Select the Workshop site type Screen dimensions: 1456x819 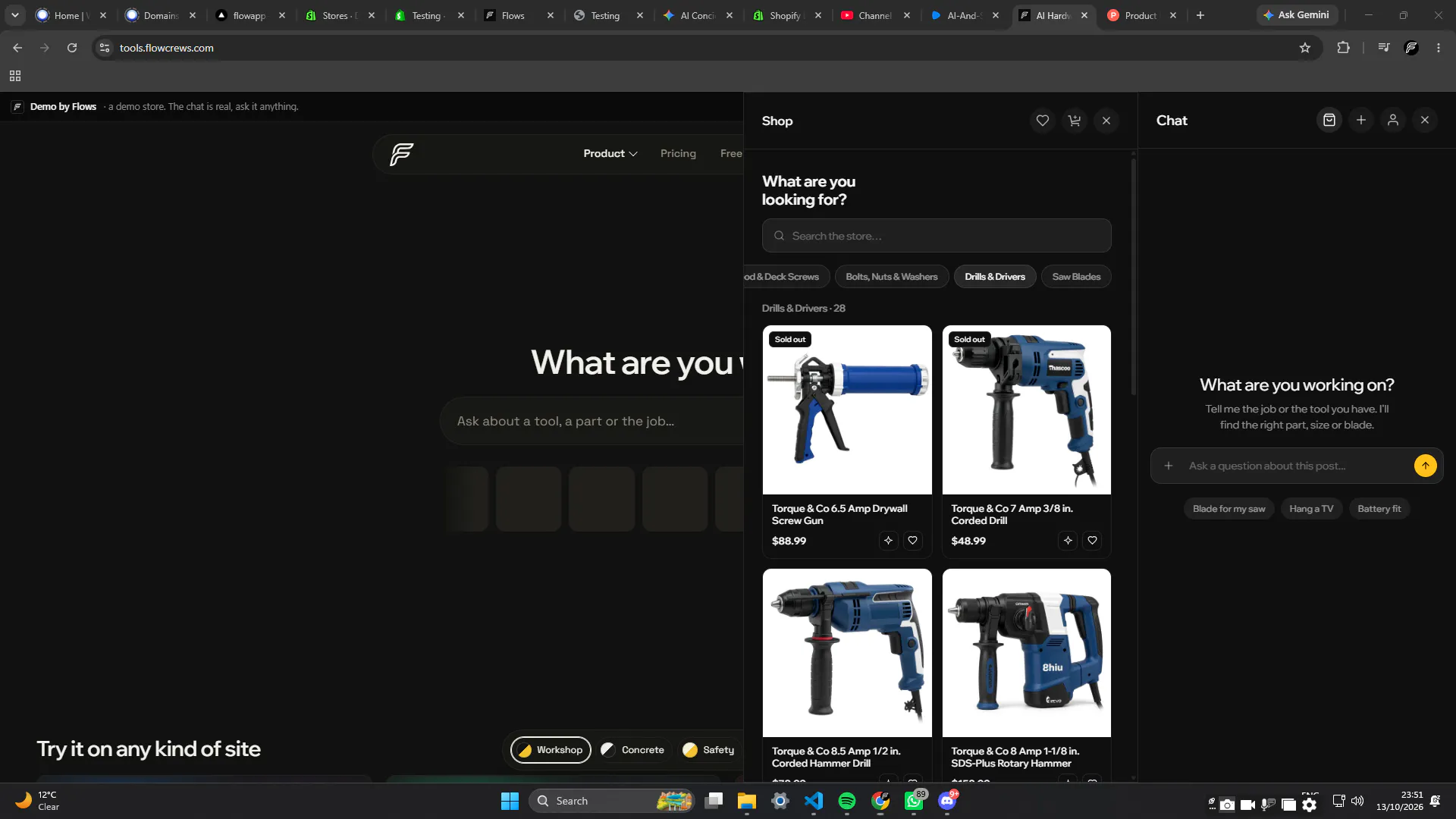pyautogui.click(x=551, y=750)
